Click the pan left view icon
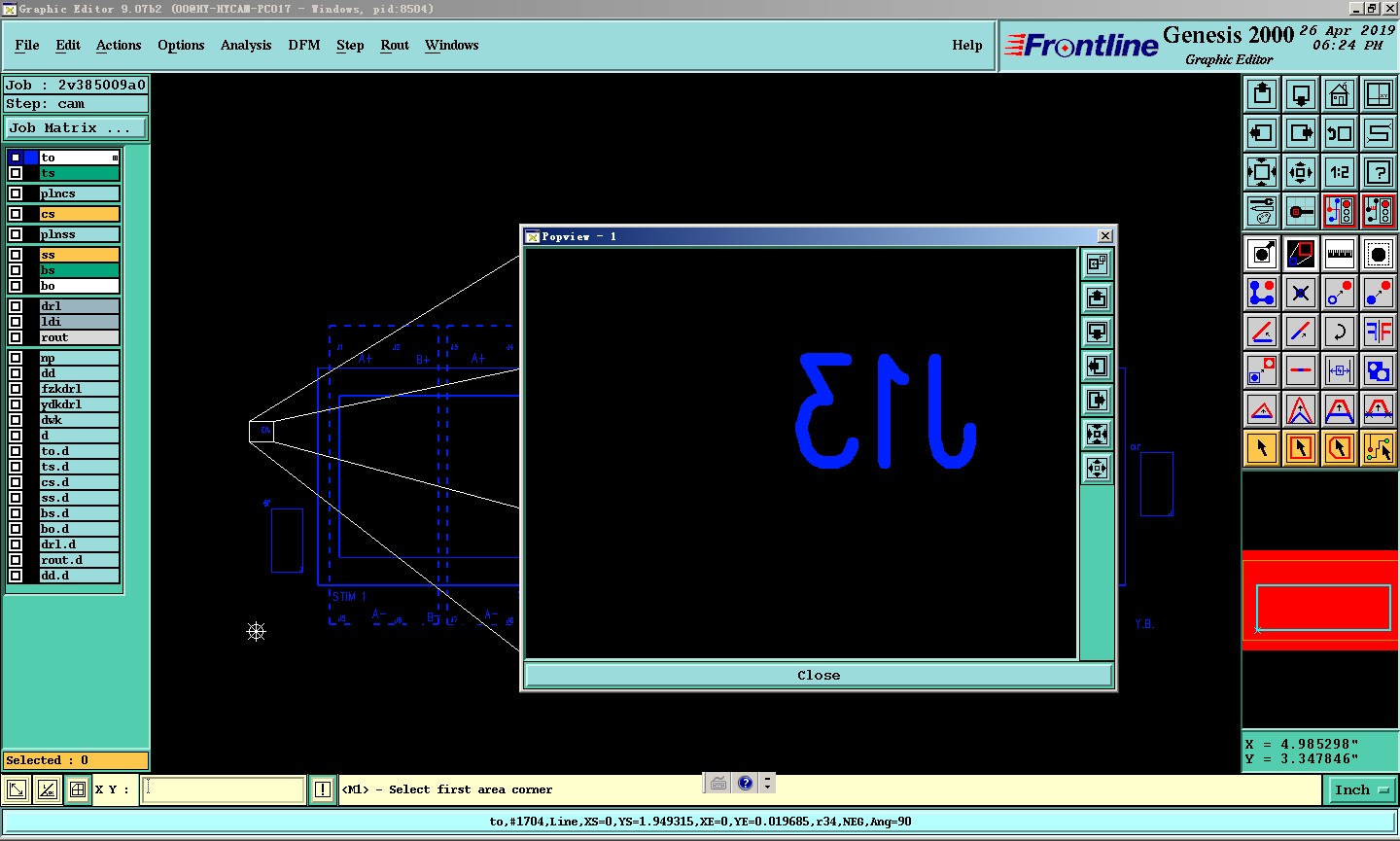1400x841 pixels. pyautogui.click(x=1262, y=133)
